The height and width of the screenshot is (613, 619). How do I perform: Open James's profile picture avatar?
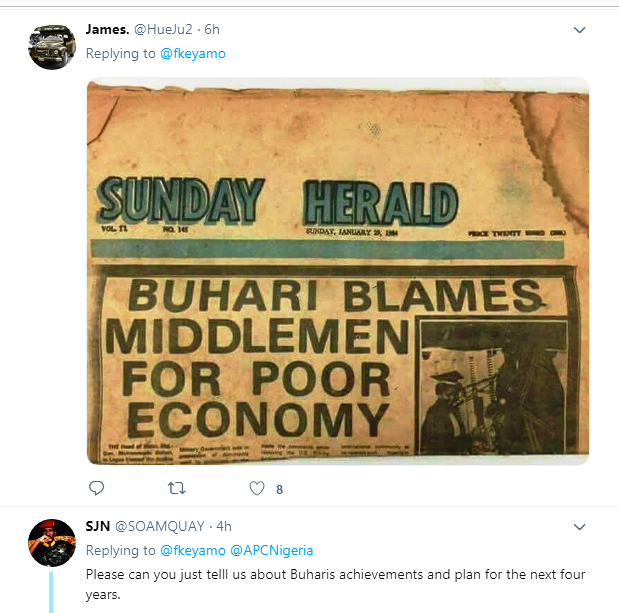point(51,45)
